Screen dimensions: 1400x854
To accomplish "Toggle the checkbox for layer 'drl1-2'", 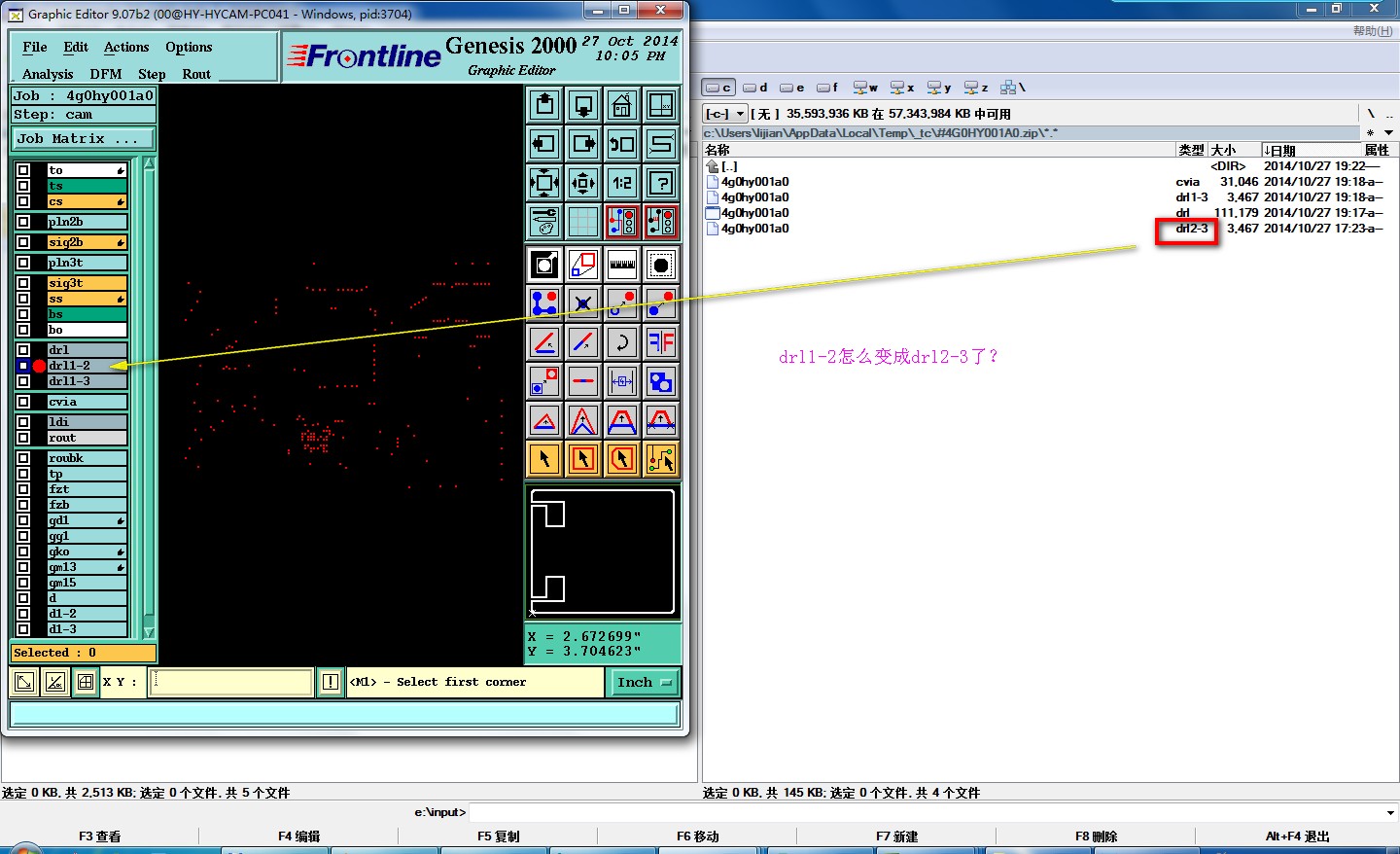I will (x=23, y=366).
